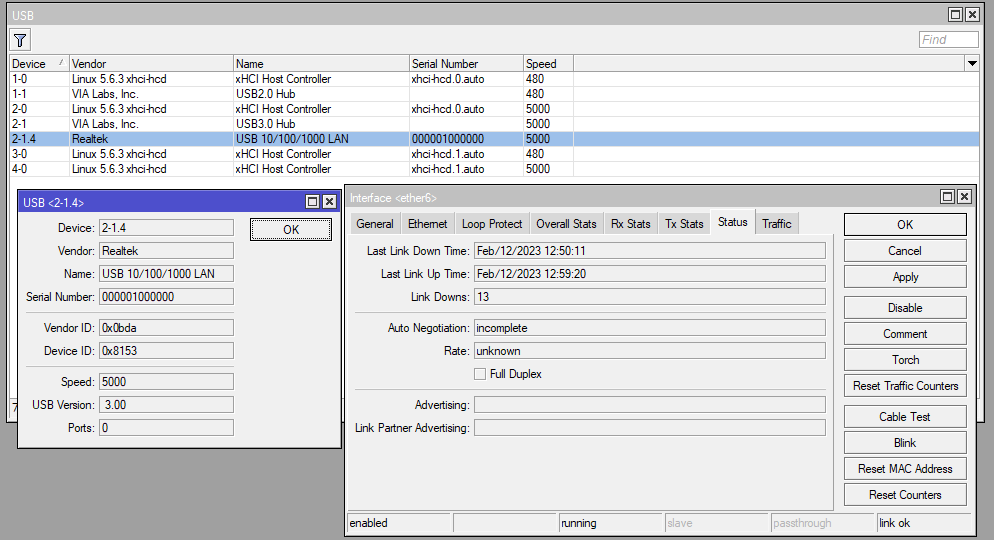Click Reset Traffic Counters button
This screenshot has height=540, width=994.
pyautogui.click(x=905, y=385)
